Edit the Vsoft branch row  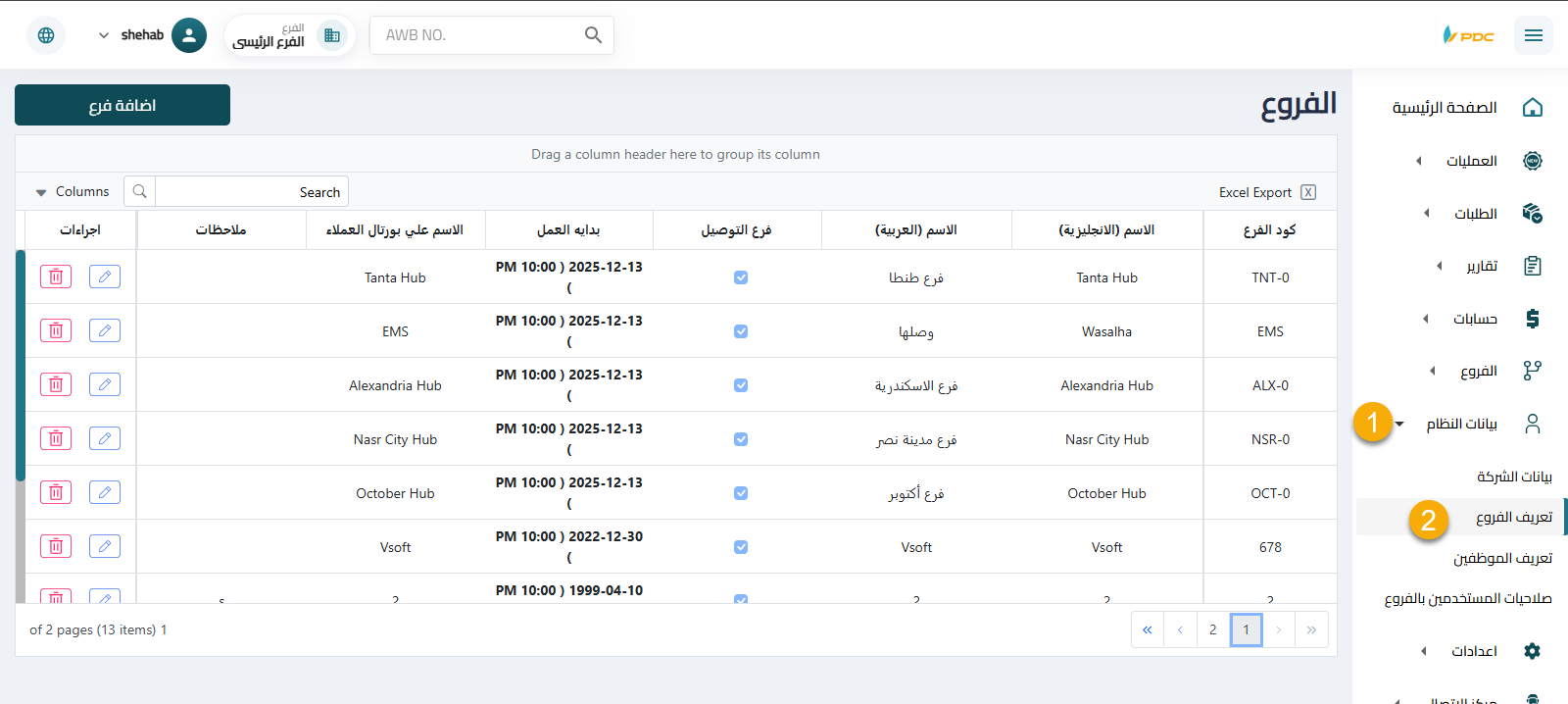coord(105,546)
